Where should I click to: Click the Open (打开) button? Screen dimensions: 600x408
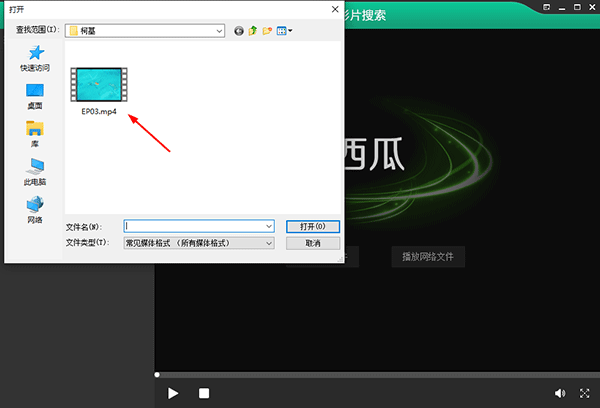(313, 227)
